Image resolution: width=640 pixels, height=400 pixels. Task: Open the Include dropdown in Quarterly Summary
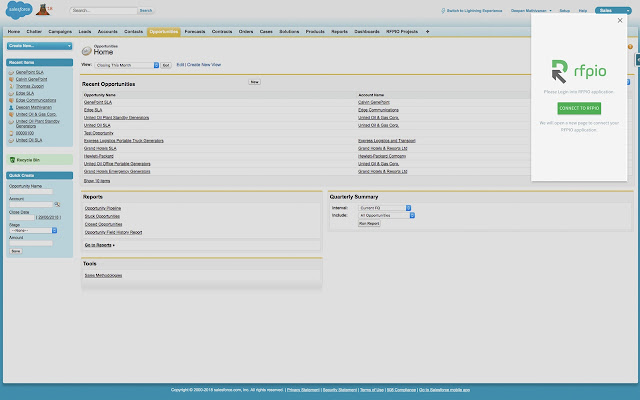click(387, 216)
